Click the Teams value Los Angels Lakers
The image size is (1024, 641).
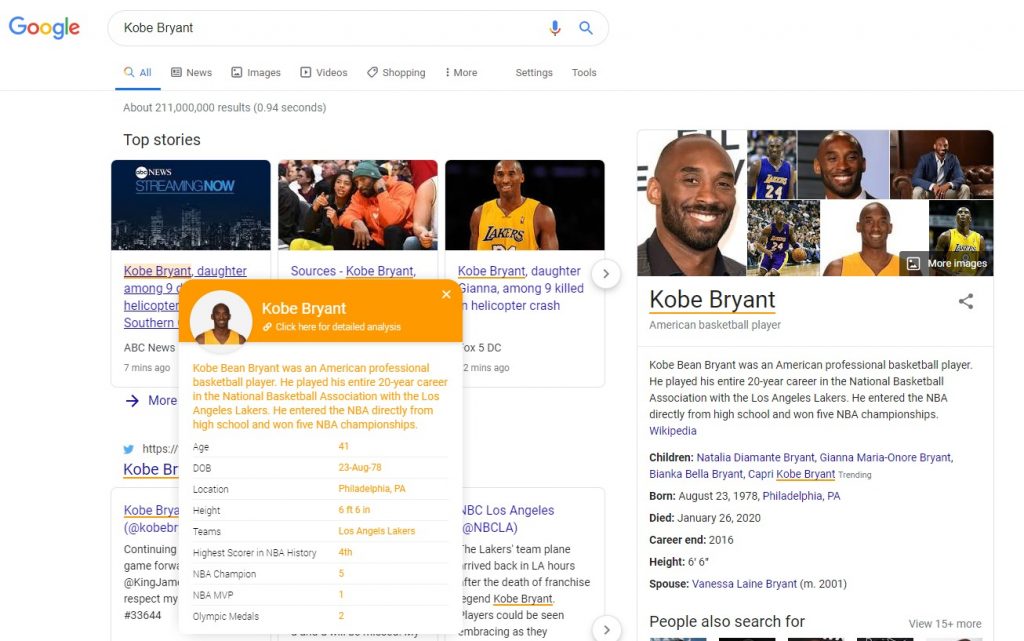(x=377, y=531)
